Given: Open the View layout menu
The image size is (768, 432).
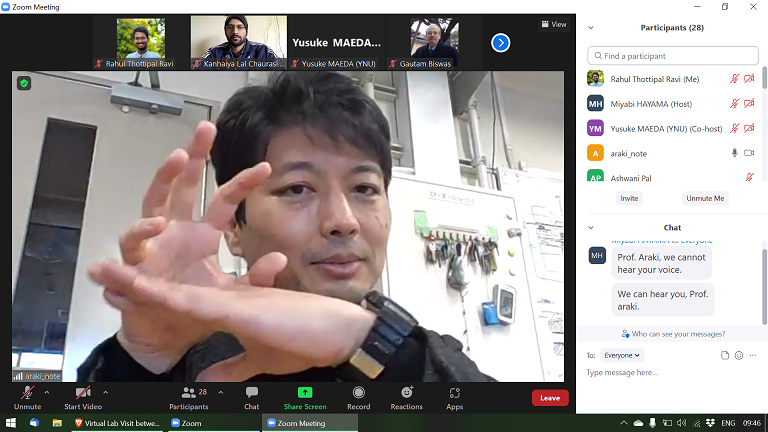Looking at the screenshot, I should click(552, 24).
